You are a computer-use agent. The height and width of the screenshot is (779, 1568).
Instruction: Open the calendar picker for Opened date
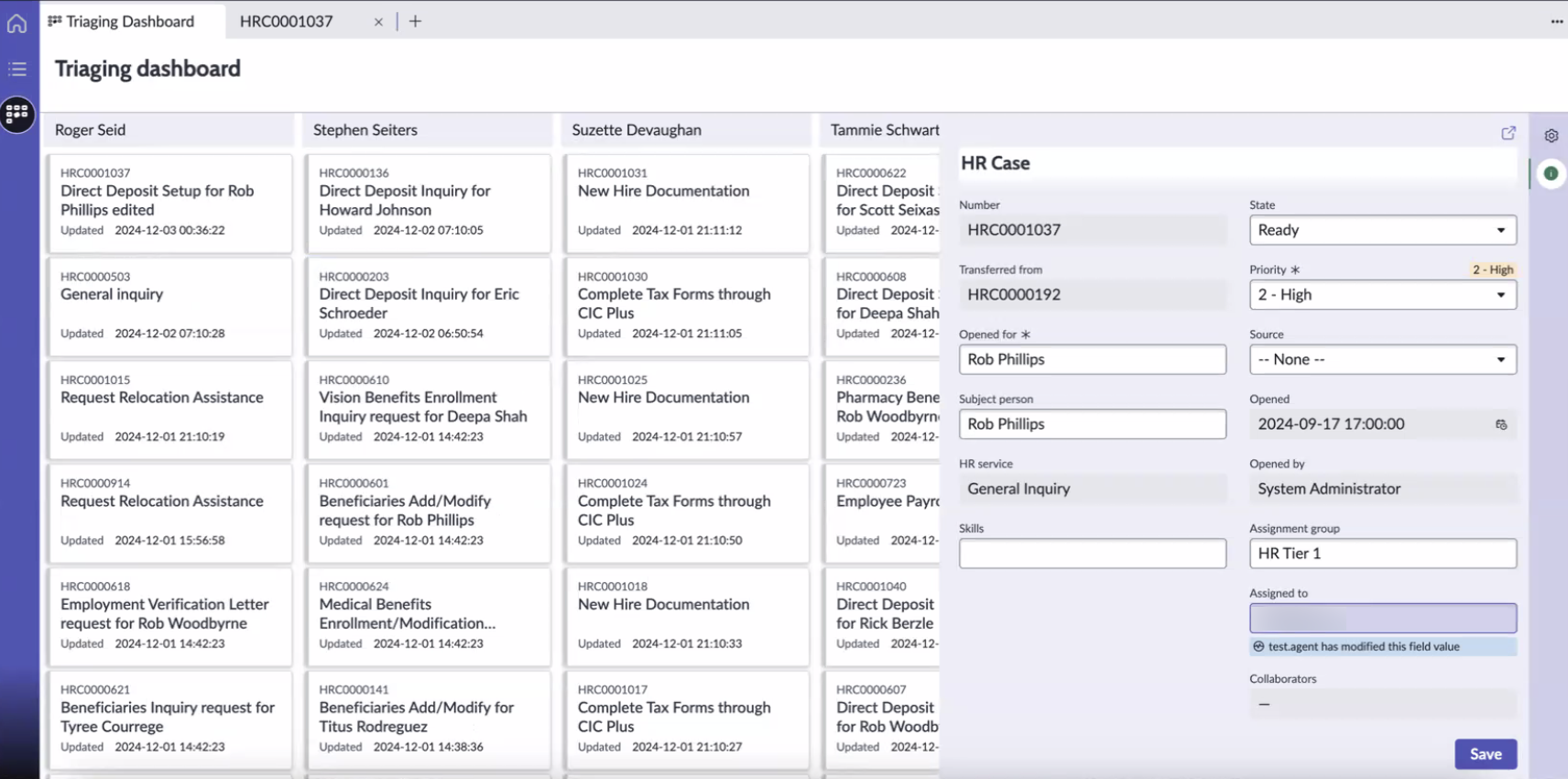1501,424
